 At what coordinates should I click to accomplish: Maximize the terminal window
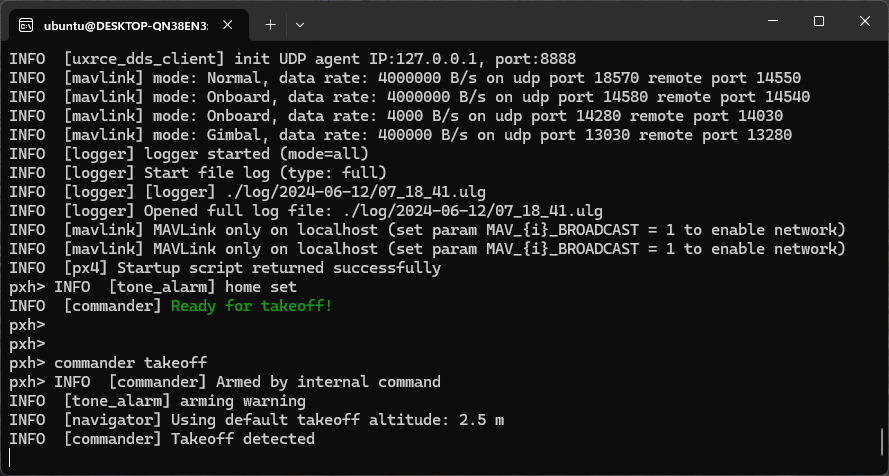point(819,21)
